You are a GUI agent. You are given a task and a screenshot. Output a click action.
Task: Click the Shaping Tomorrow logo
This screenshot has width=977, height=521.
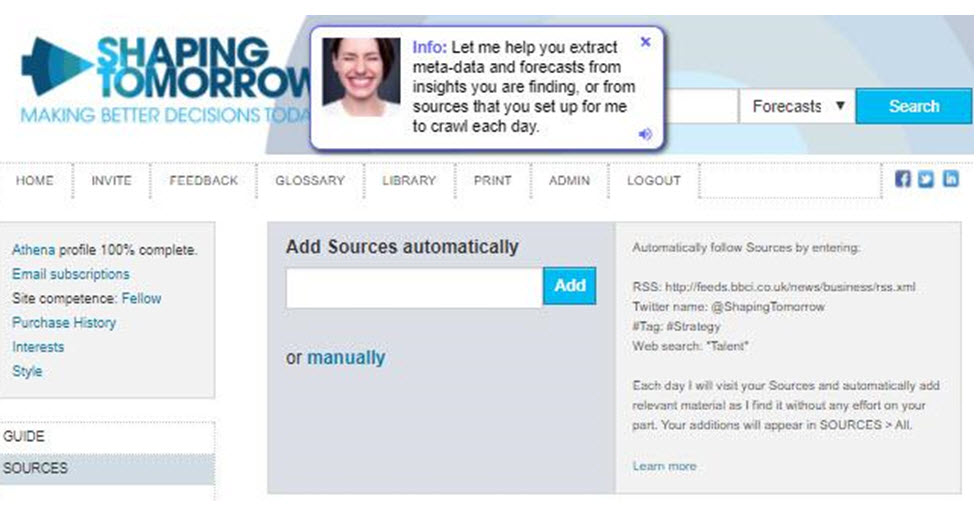coord(165,78)
